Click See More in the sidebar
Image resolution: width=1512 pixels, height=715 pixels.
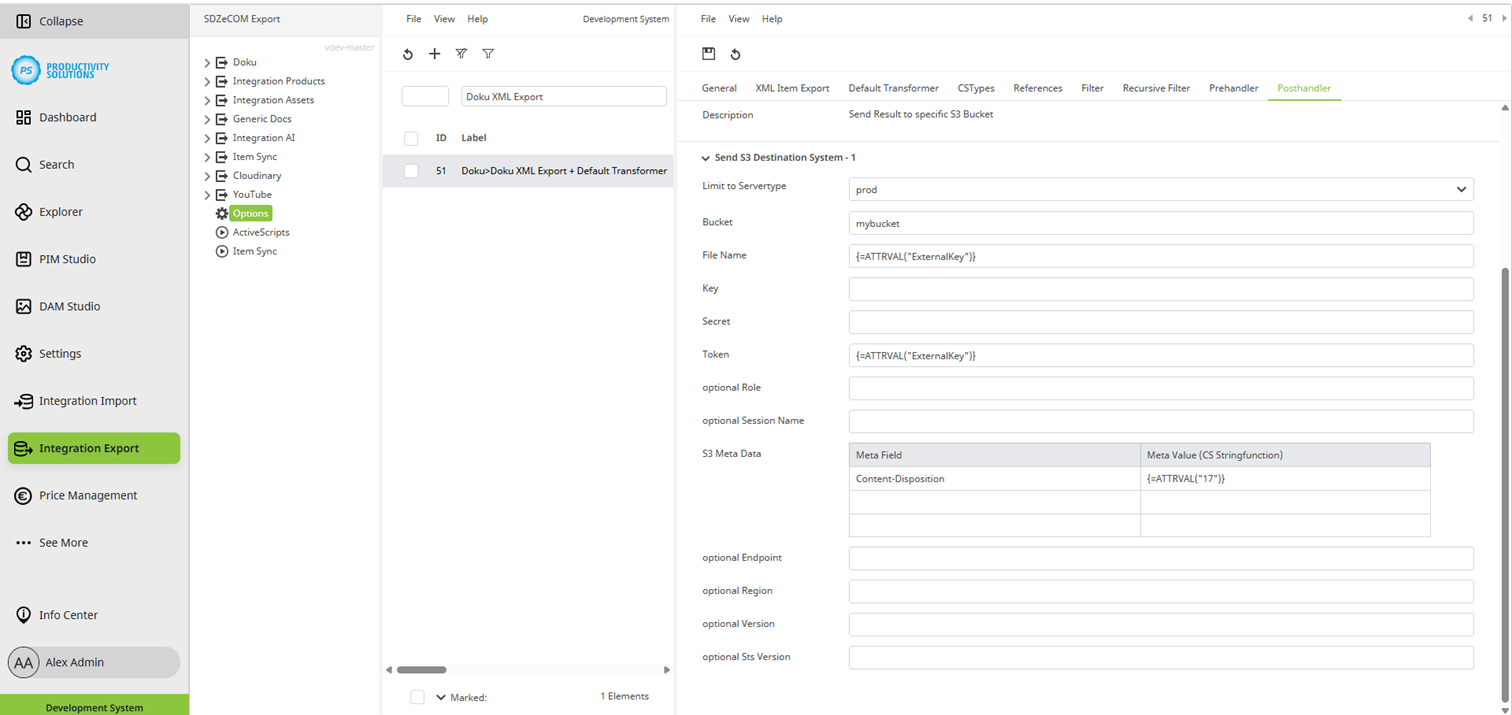63,543
